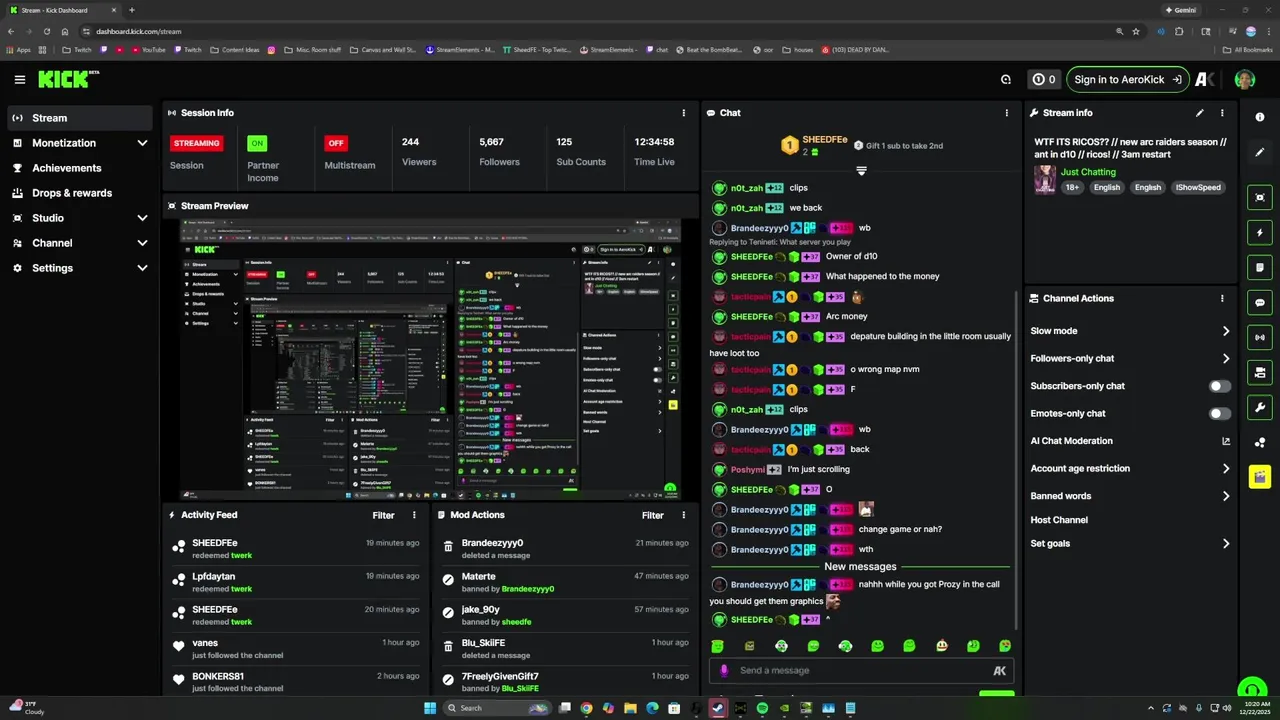Open the Mod Actions Filter
This screenshot has height=720, width=1280.
coord(653,515)
